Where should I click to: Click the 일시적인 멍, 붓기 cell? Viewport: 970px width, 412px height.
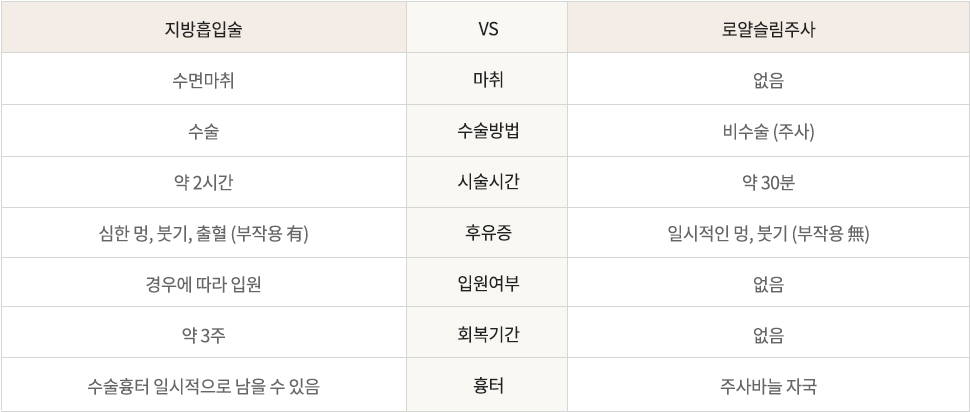pyautogui.click(x=768, y=234)
